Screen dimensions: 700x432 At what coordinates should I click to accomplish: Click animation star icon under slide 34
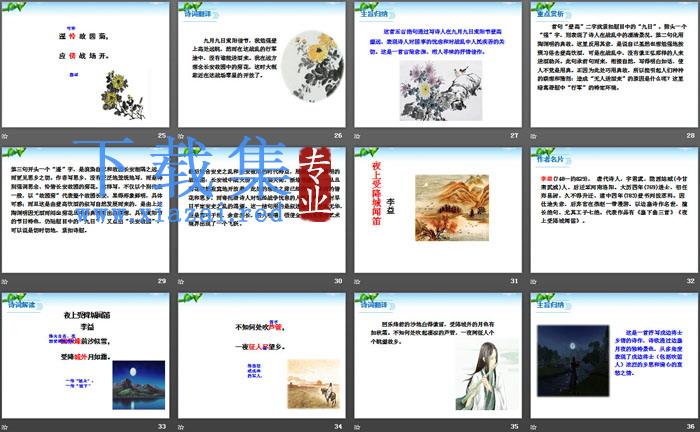pyautogui.click(x=181, y=427)
